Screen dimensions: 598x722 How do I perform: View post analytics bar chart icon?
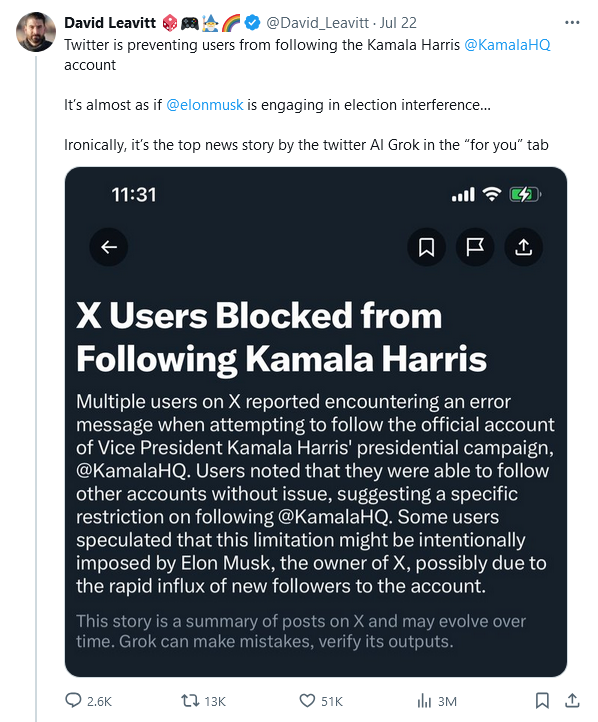click(424, 701)
